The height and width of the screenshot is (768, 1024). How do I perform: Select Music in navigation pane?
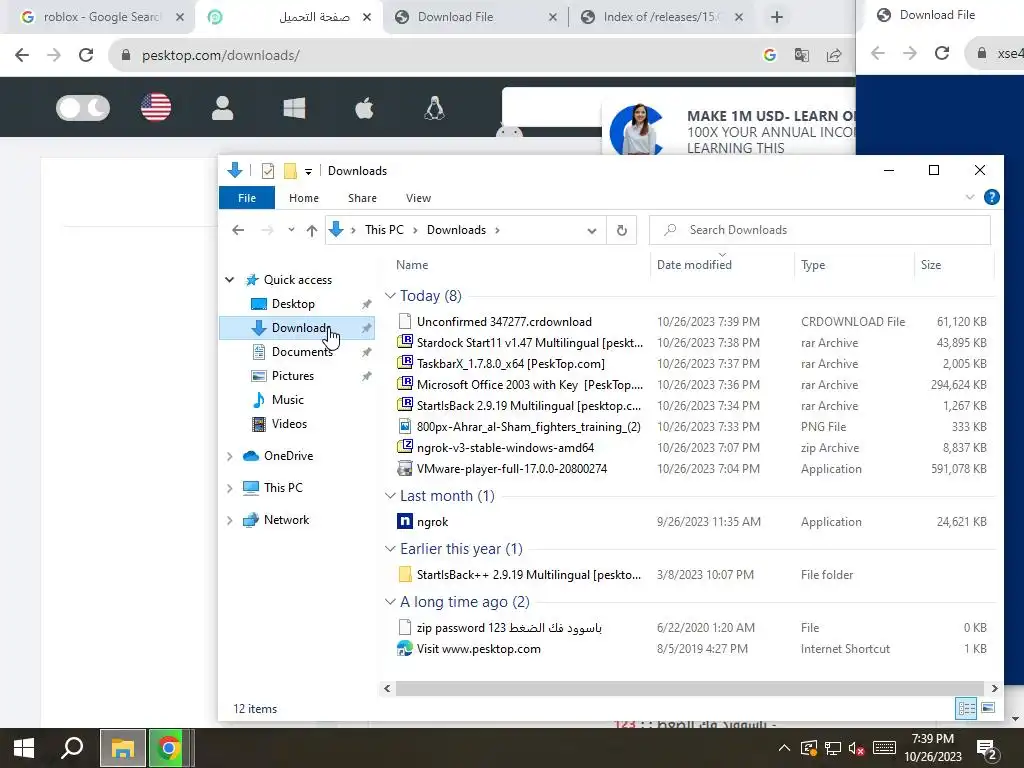pos(287,400)
